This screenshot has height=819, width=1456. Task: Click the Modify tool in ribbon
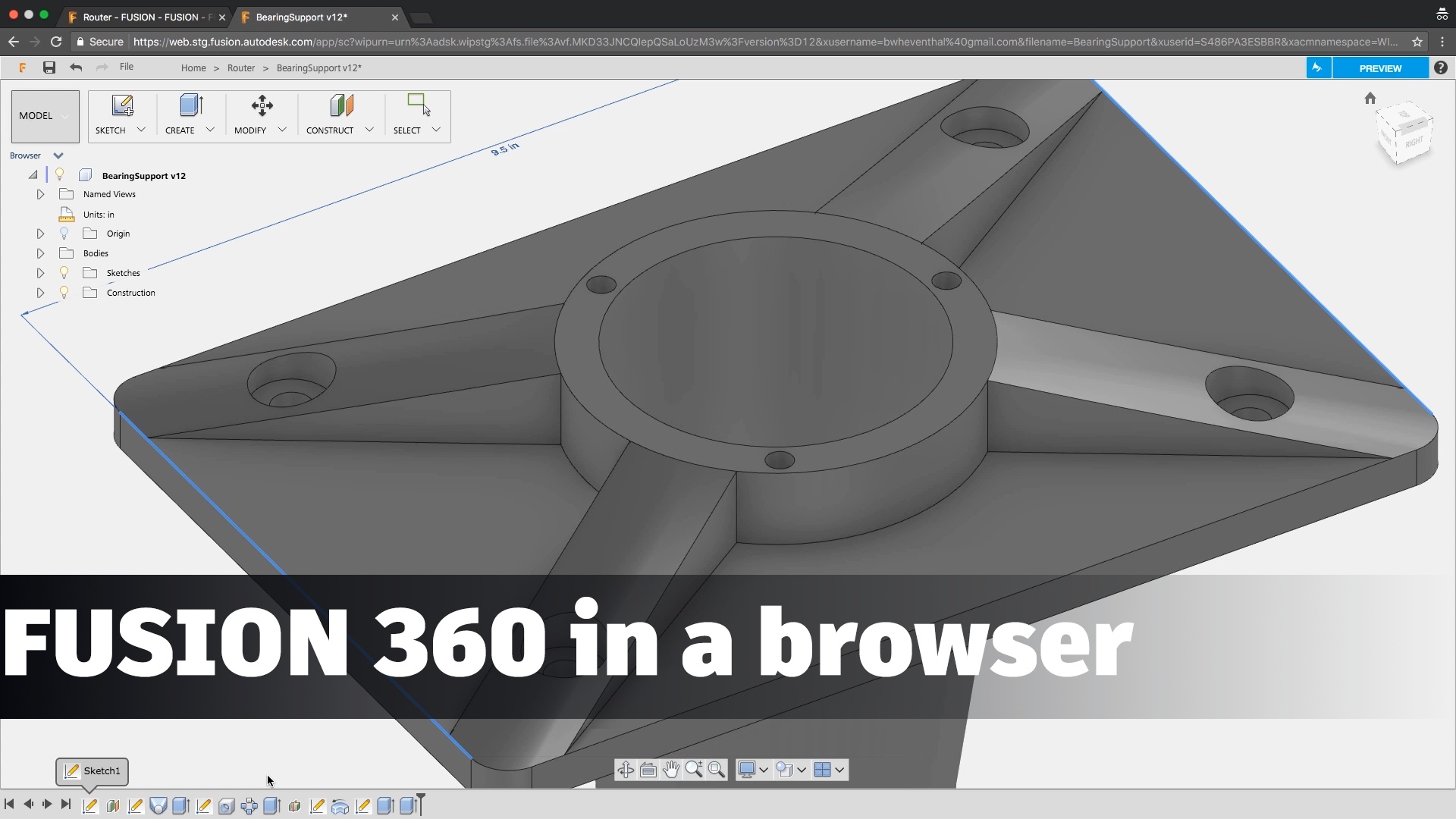tap(256, 114)
